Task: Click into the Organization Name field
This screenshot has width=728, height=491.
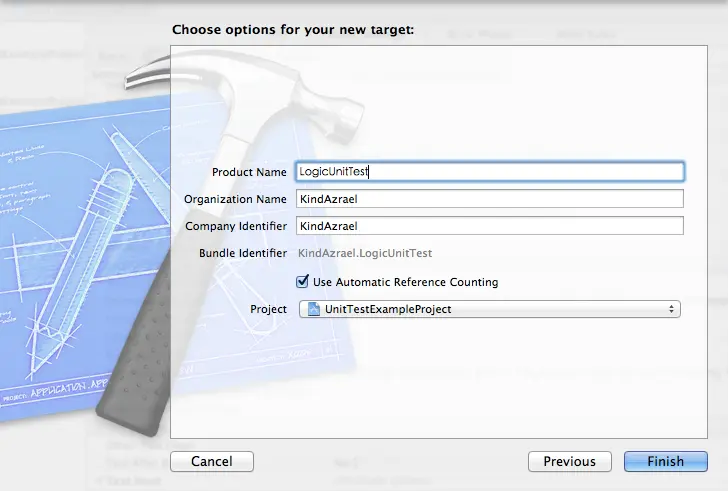Action: [x=490, y=199]
